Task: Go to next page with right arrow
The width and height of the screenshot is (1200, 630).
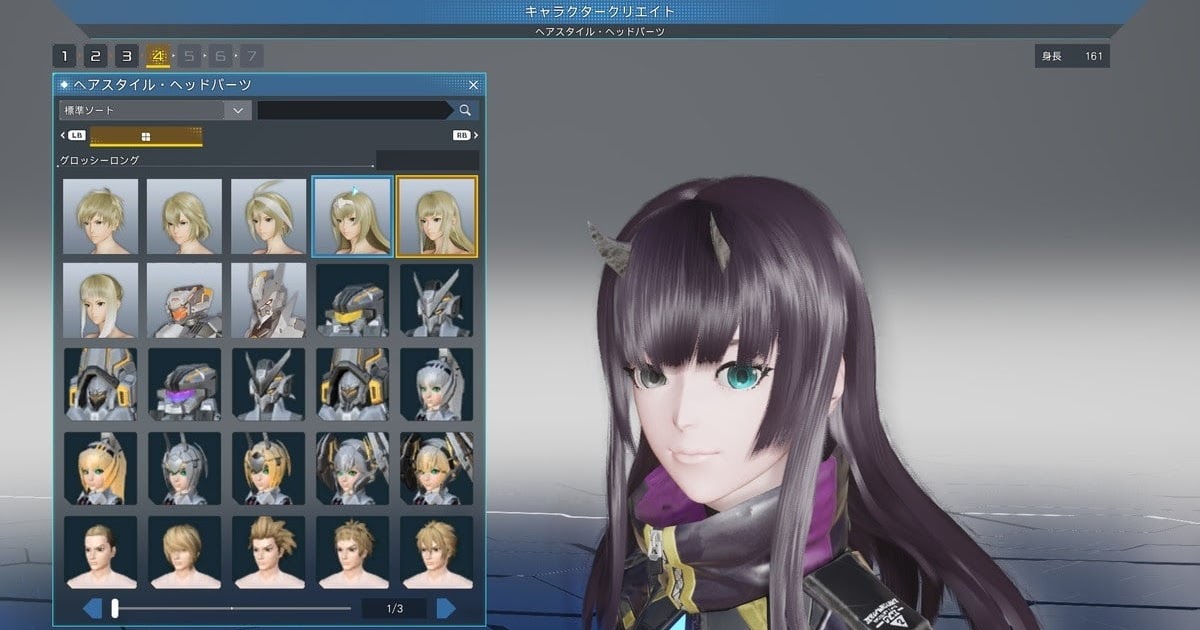Action: click(446, 608)
